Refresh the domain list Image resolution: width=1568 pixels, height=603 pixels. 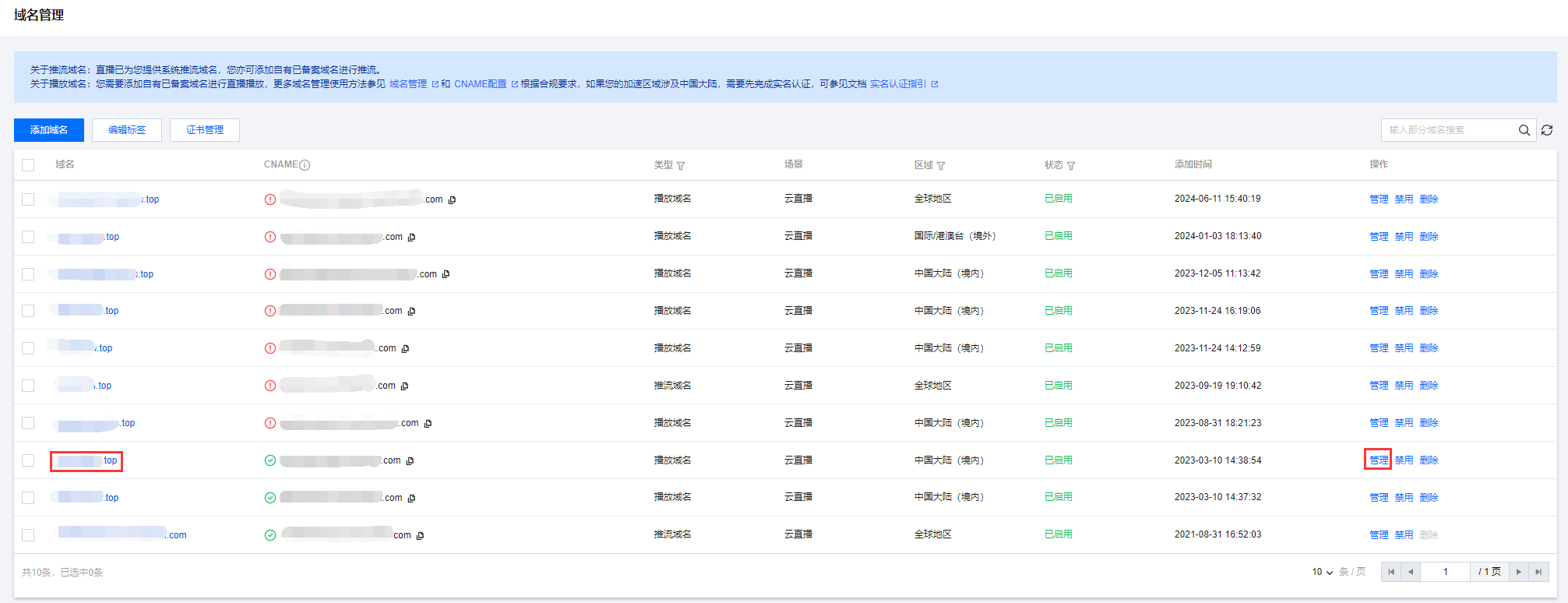(1547, 130)
